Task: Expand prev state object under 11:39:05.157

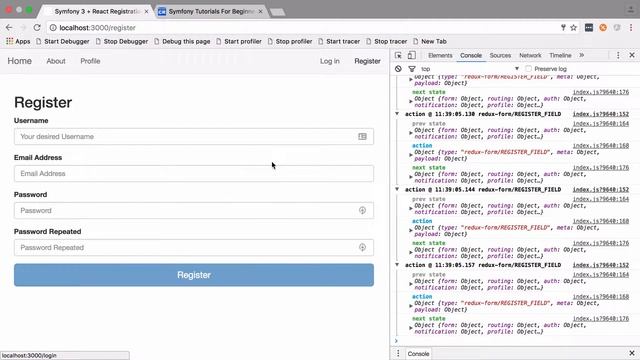Action: click(x=411, y=284)
